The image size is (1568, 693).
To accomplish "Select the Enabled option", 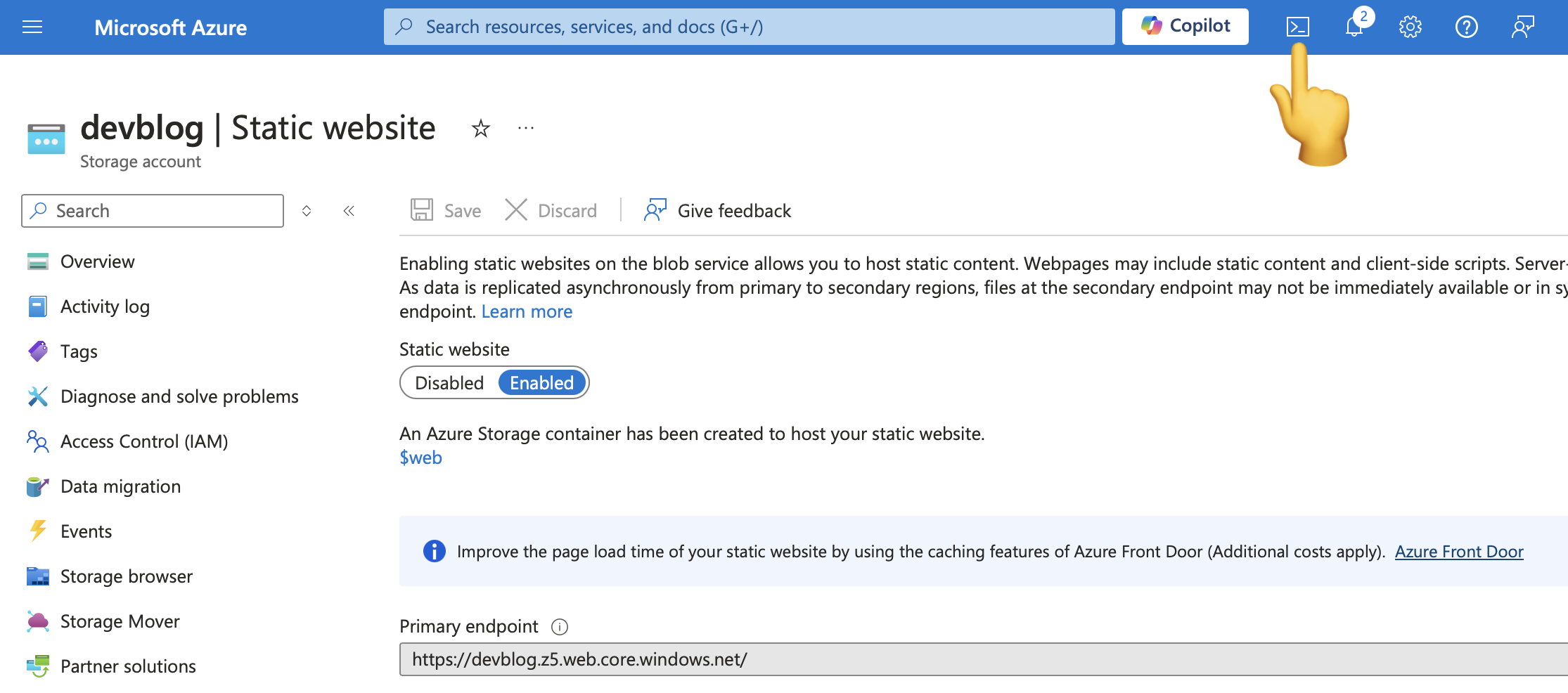I will [x=541, y=382].
